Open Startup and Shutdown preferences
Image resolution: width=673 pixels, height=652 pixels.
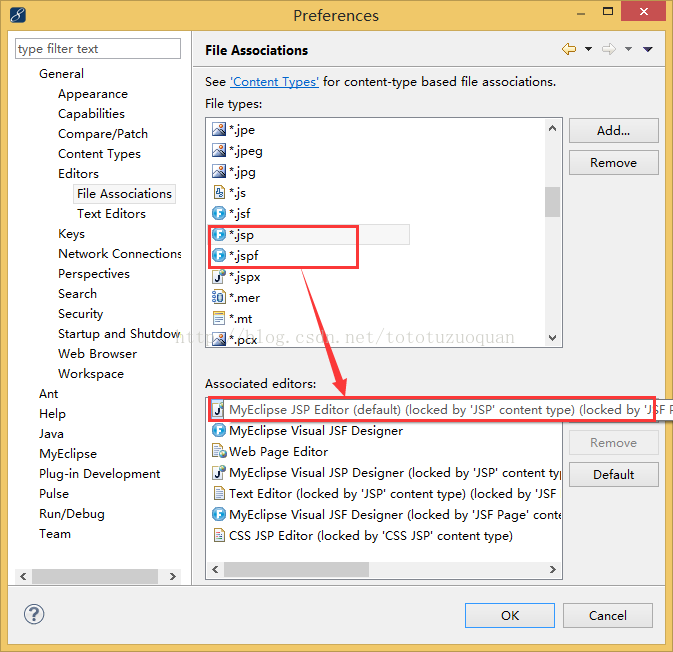119,334
